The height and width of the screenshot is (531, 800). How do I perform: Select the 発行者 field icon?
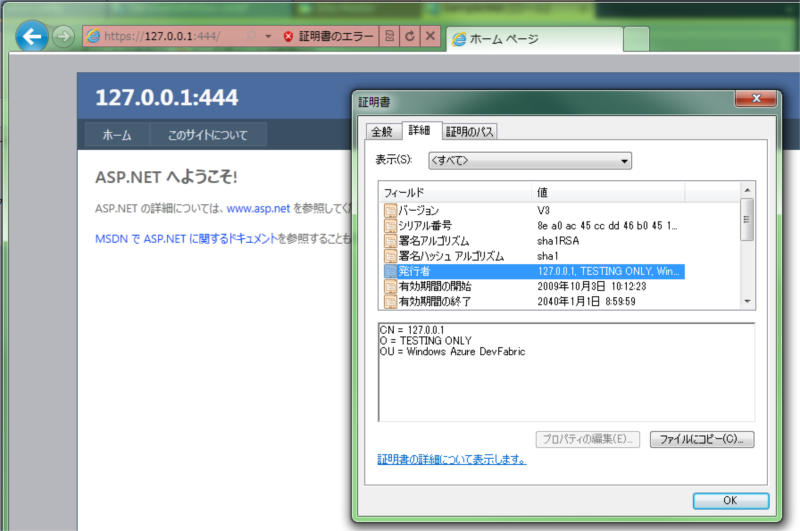[x=390, y=271]
